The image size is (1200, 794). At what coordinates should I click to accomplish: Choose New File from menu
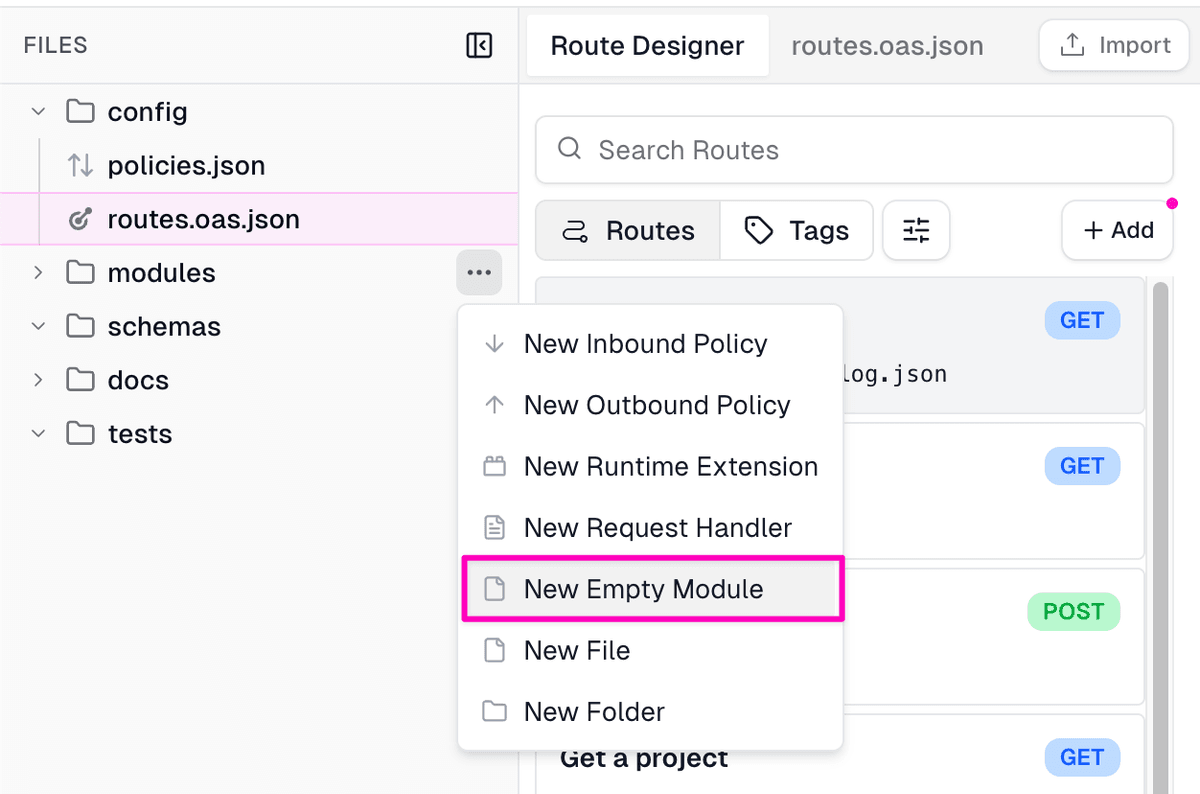pos(650,651)
